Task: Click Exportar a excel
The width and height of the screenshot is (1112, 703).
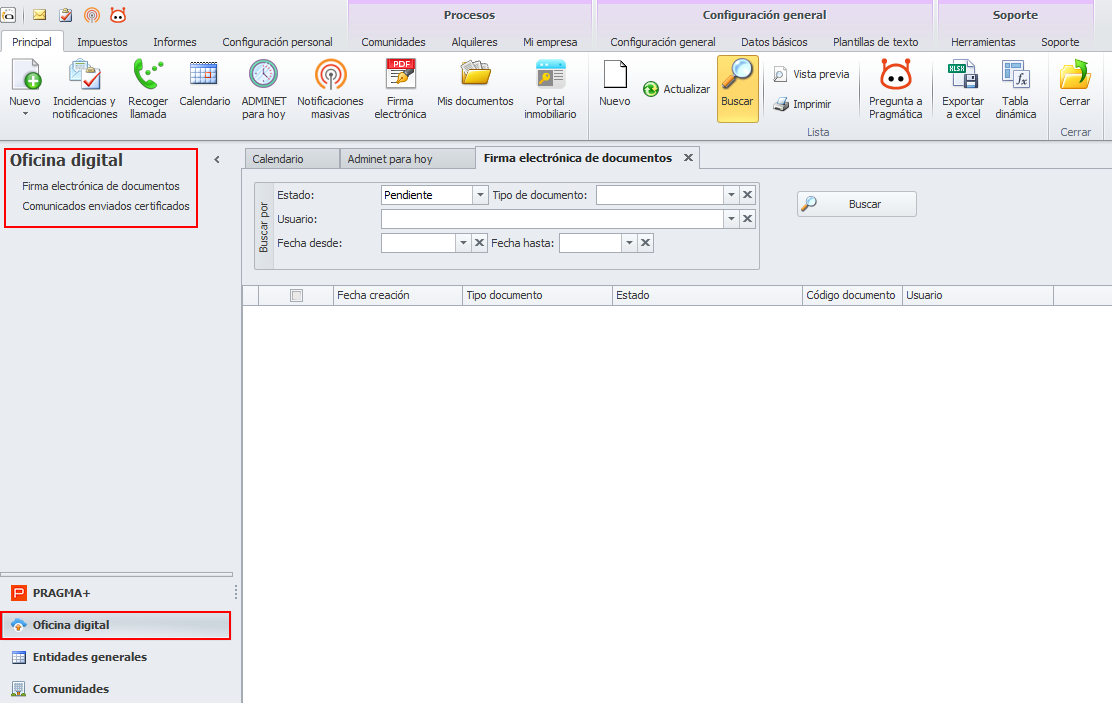Action: [x=963, y=89]
